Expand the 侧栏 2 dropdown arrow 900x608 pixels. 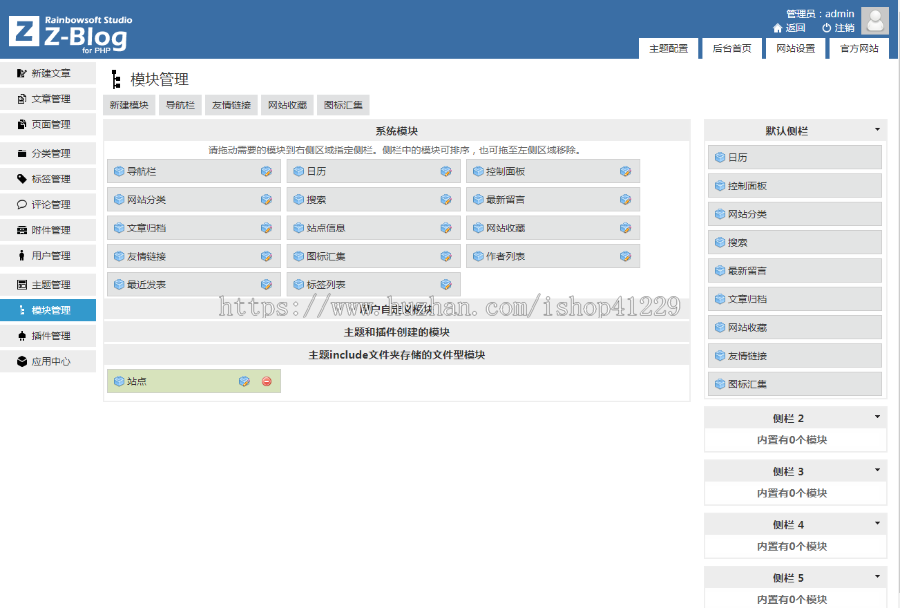tap(877, 417)
